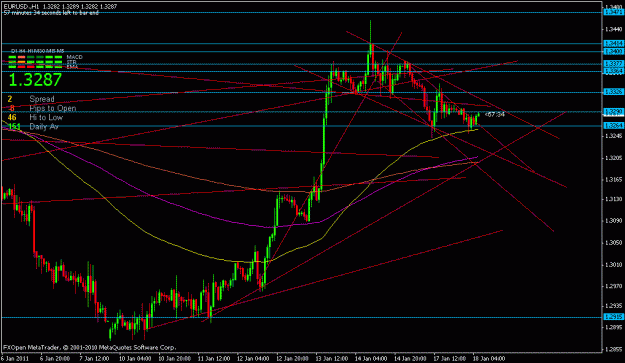Click the 14 Jan 04:00 time axis label
Image resolution: width=625 pixels, height=363 pixels.
tap(371, 359)
